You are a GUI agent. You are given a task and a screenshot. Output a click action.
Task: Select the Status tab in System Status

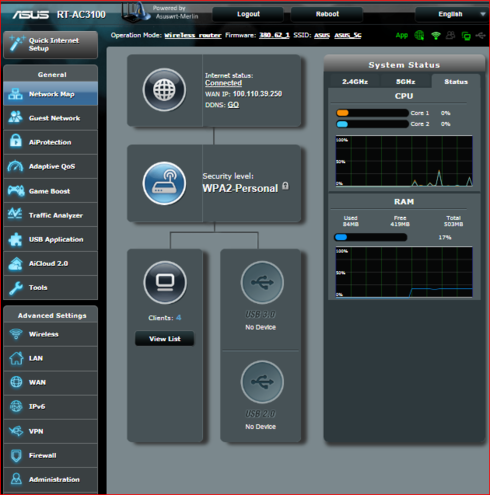456,82
